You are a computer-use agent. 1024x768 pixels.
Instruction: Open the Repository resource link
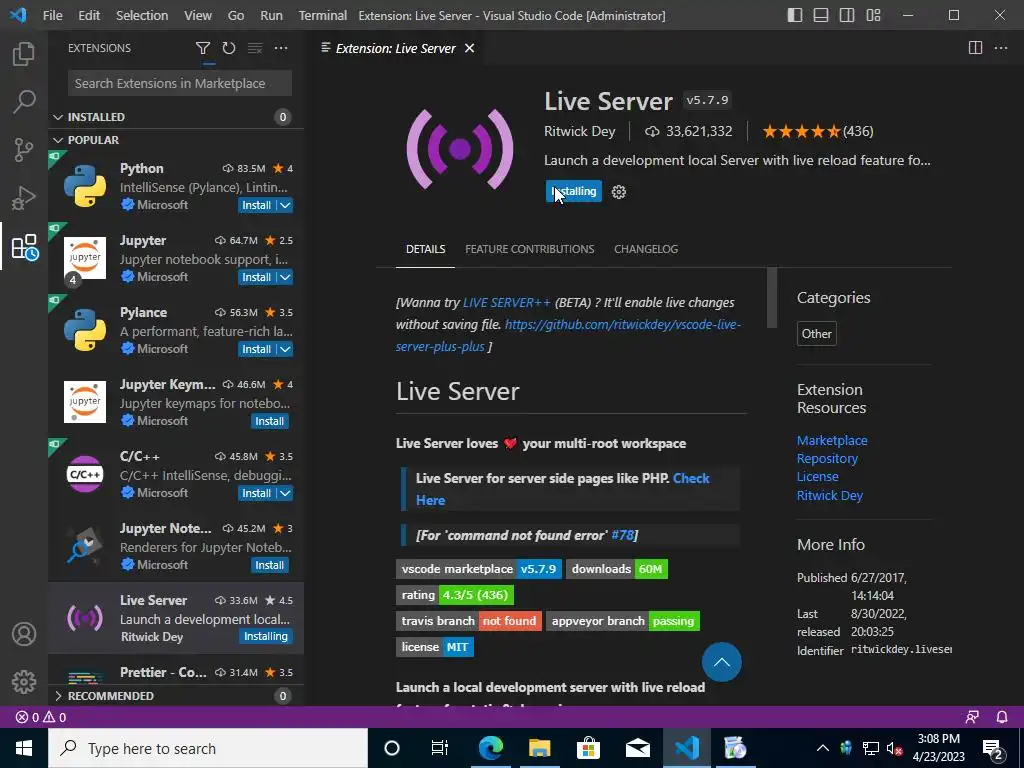[x=827, y=458]
